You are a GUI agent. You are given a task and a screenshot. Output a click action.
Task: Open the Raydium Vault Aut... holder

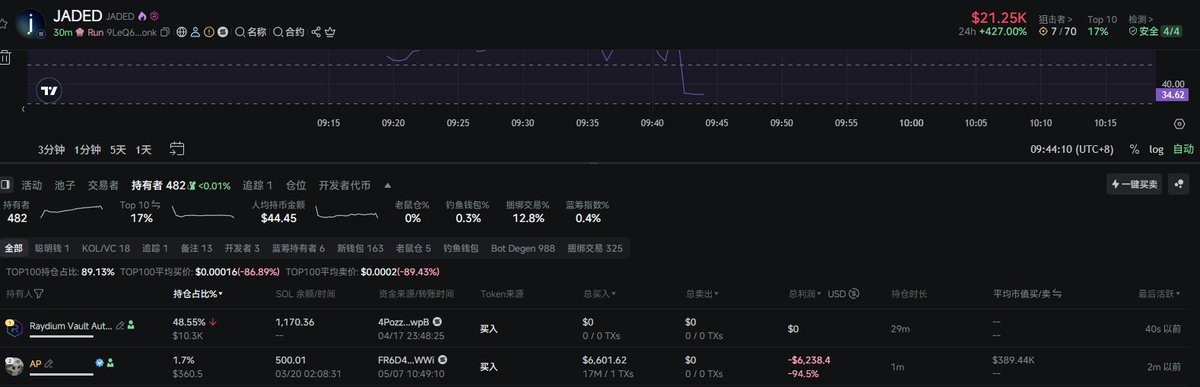coord(71,325)
